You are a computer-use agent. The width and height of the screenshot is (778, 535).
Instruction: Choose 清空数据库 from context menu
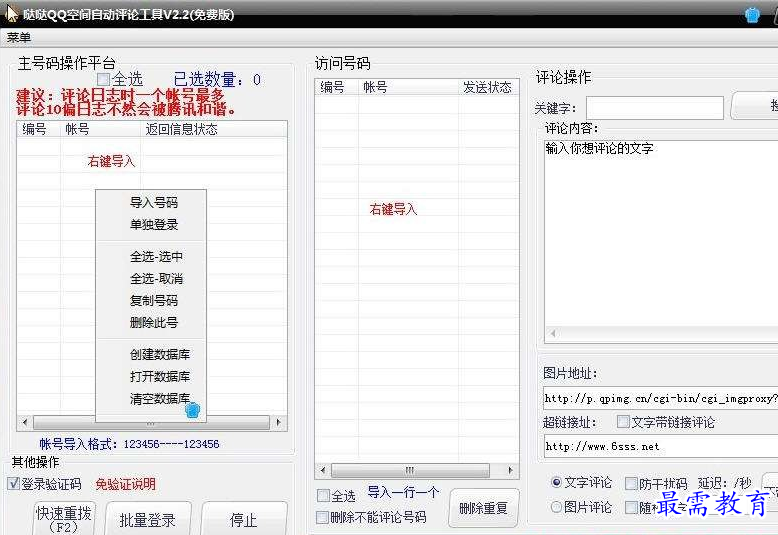click(160, 399)
